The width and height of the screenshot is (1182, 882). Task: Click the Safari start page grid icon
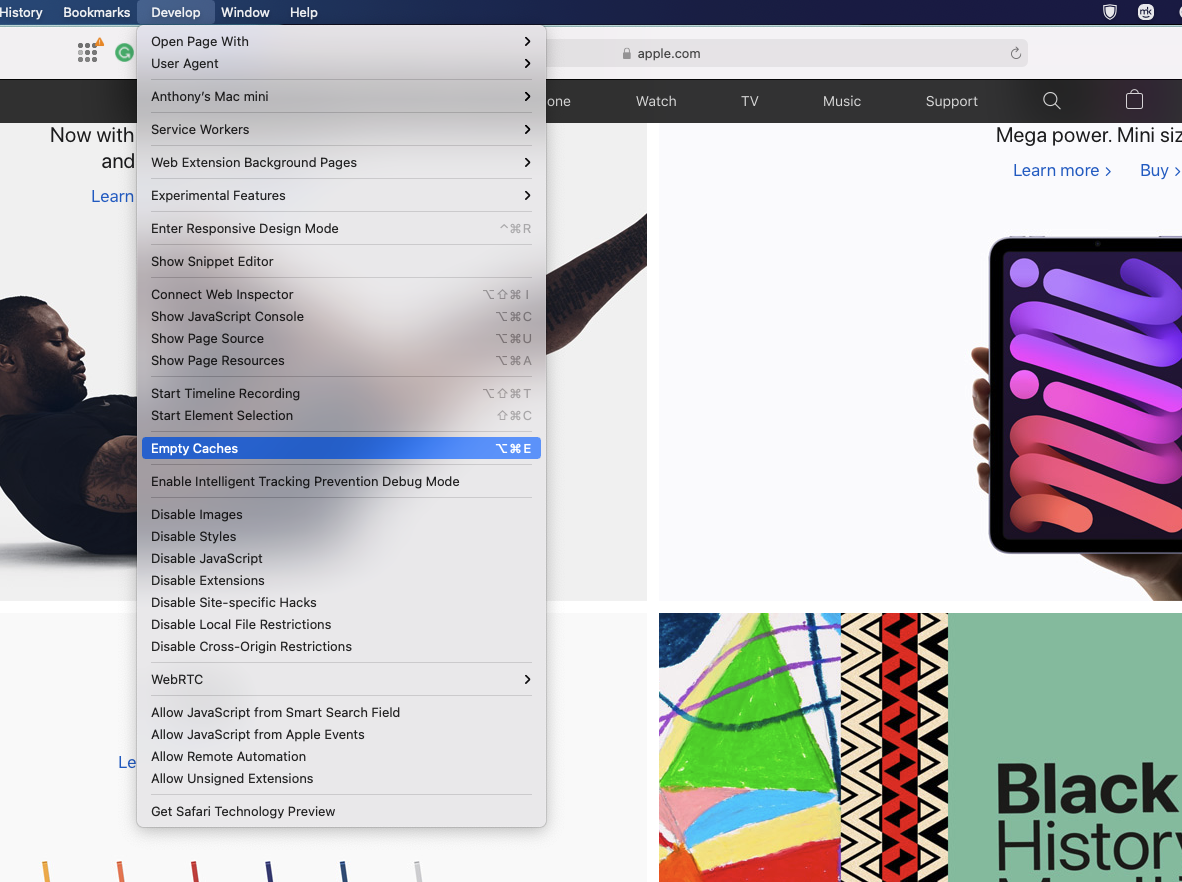(87, 52)
